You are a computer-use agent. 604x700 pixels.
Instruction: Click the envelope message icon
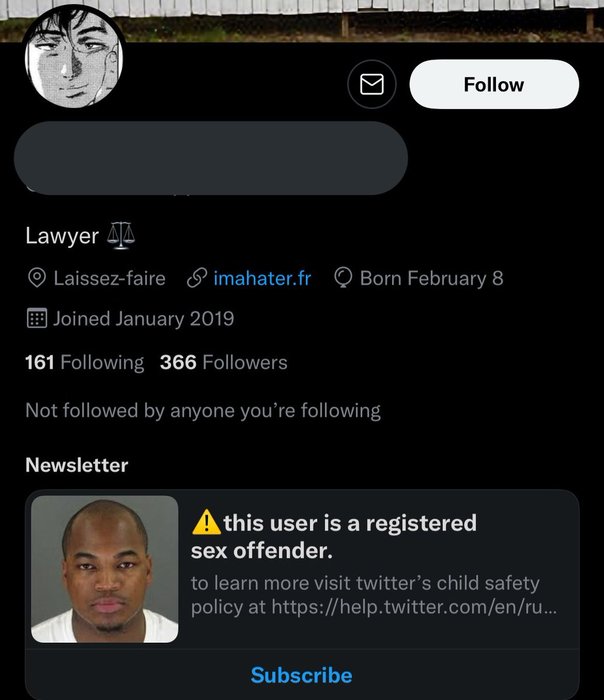click(372, 85)
